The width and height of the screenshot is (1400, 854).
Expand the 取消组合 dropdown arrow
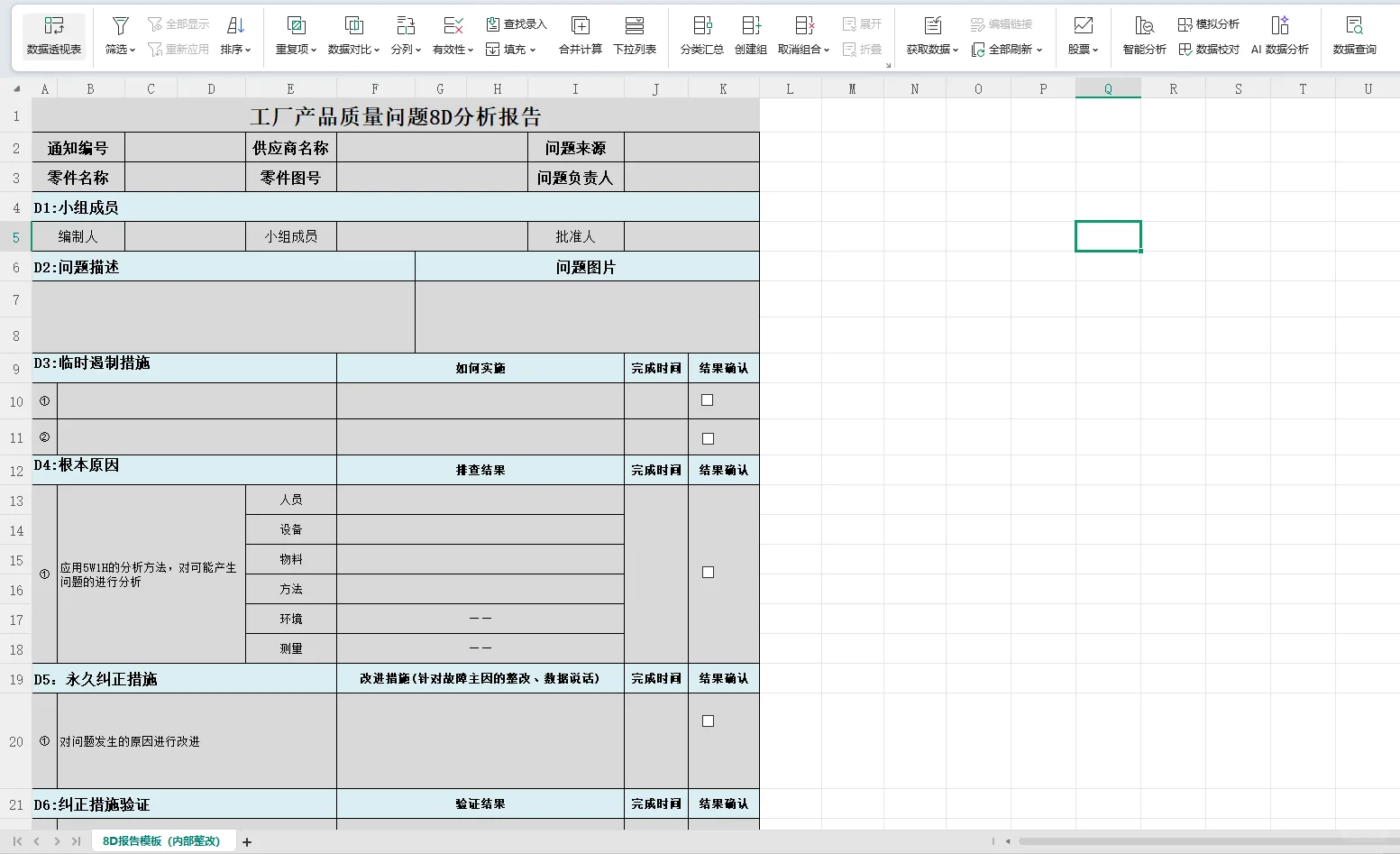pos(827,51)
